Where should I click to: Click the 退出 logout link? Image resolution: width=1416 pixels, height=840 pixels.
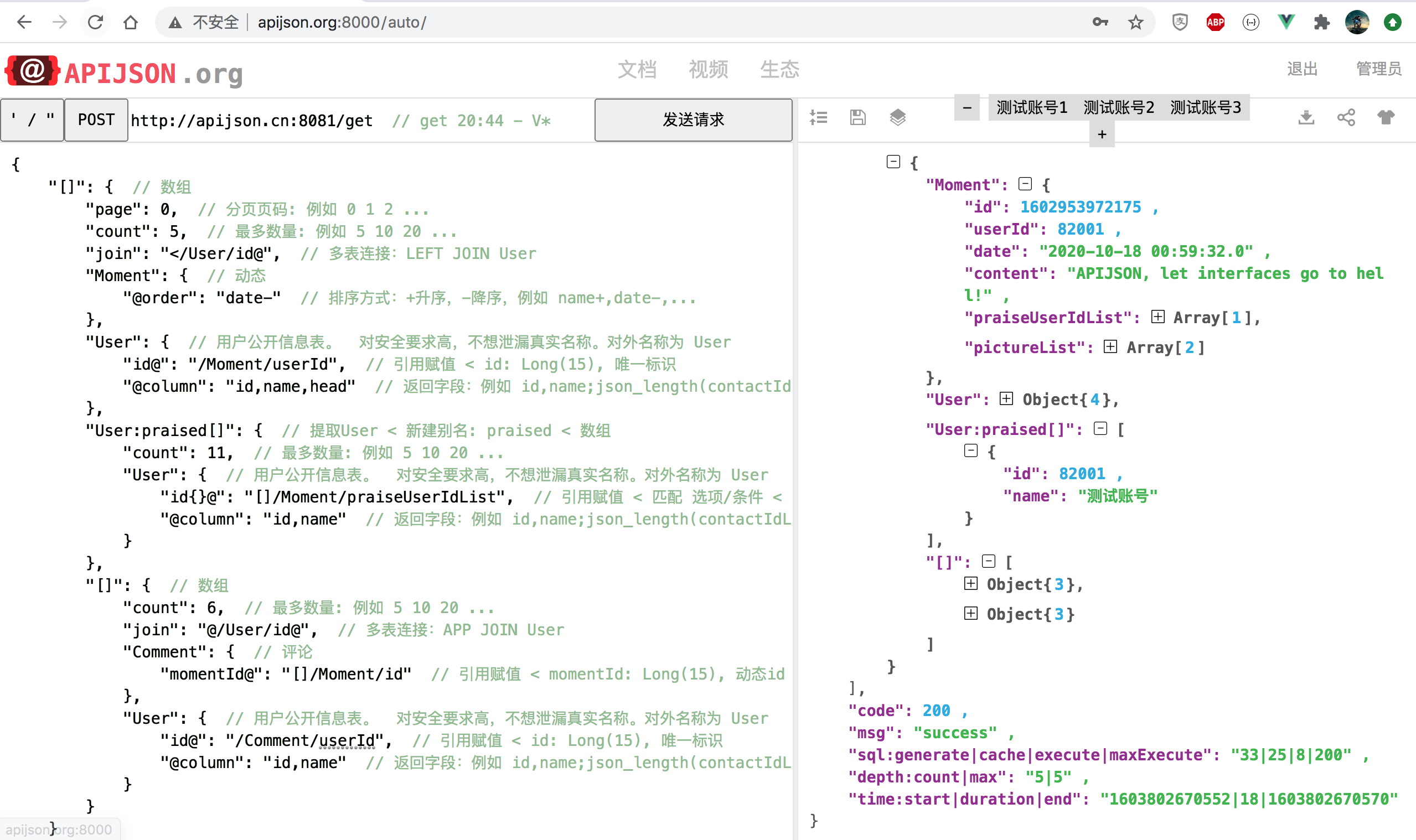(1302, 69)
